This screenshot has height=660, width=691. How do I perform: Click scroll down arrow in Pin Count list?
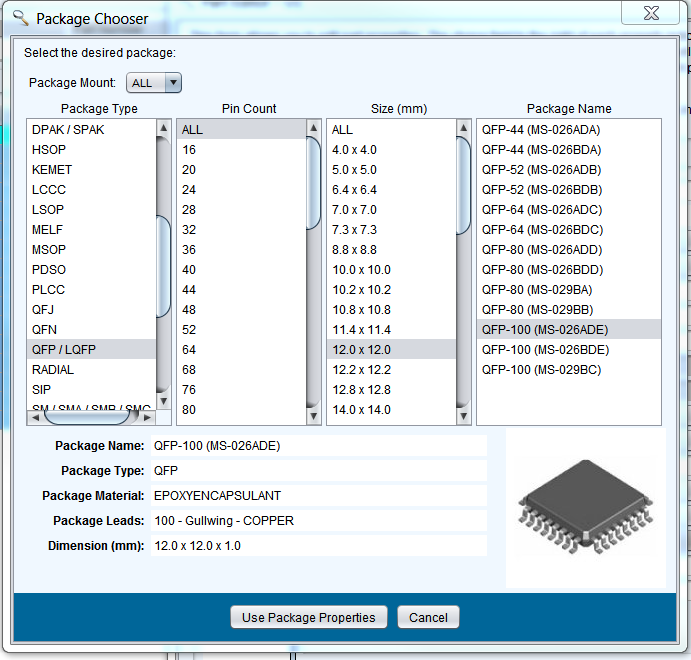coord(313,417)
